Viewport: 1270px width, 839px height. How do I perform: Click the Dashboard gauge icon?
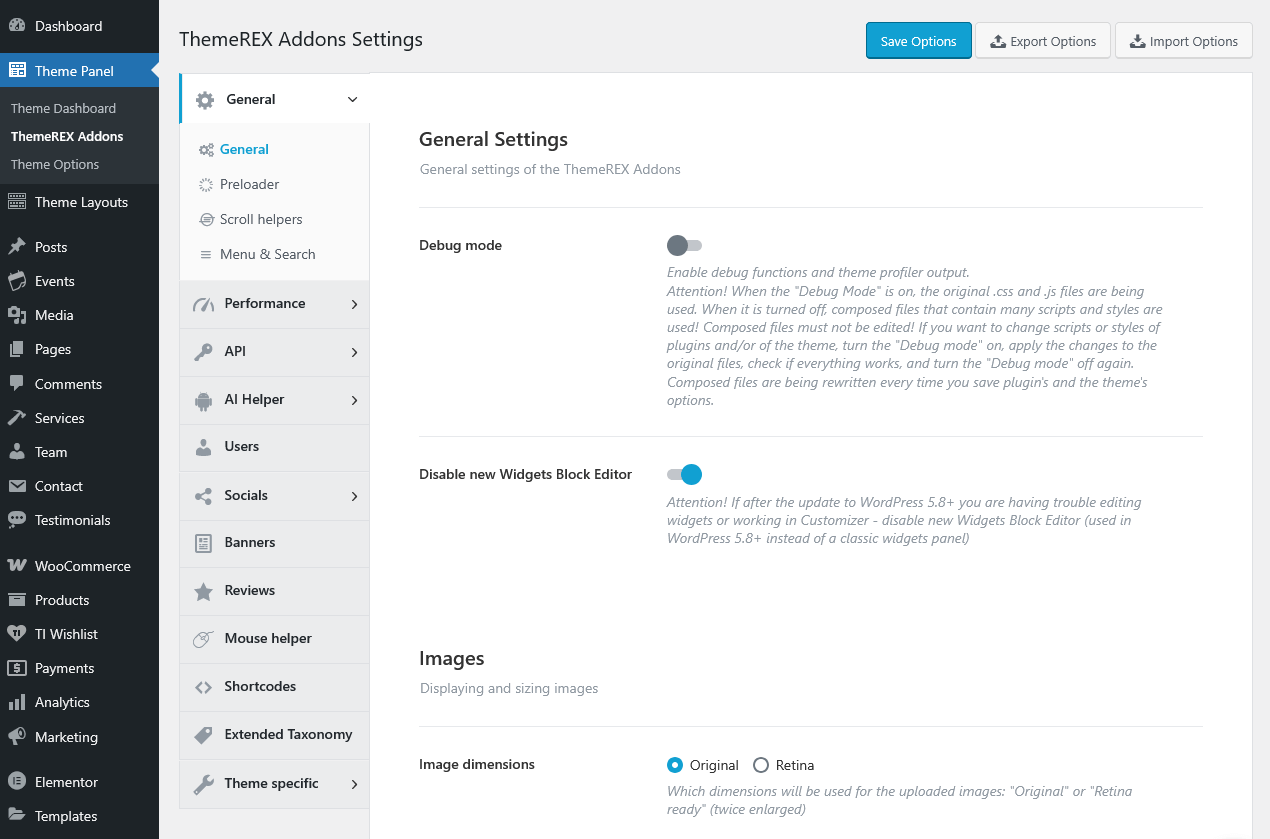tap(17, 26)
